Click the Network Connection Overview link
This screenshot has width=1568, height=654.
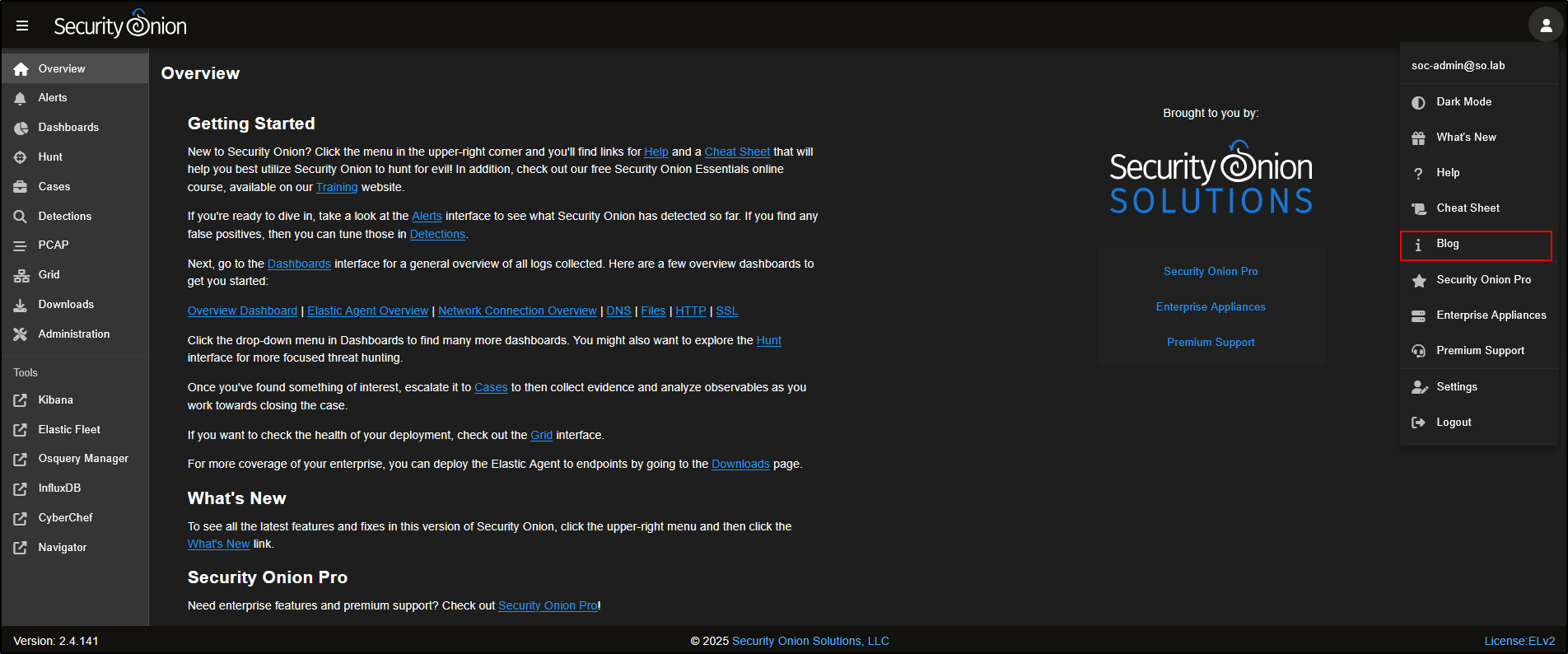click(x=517, y=311)
